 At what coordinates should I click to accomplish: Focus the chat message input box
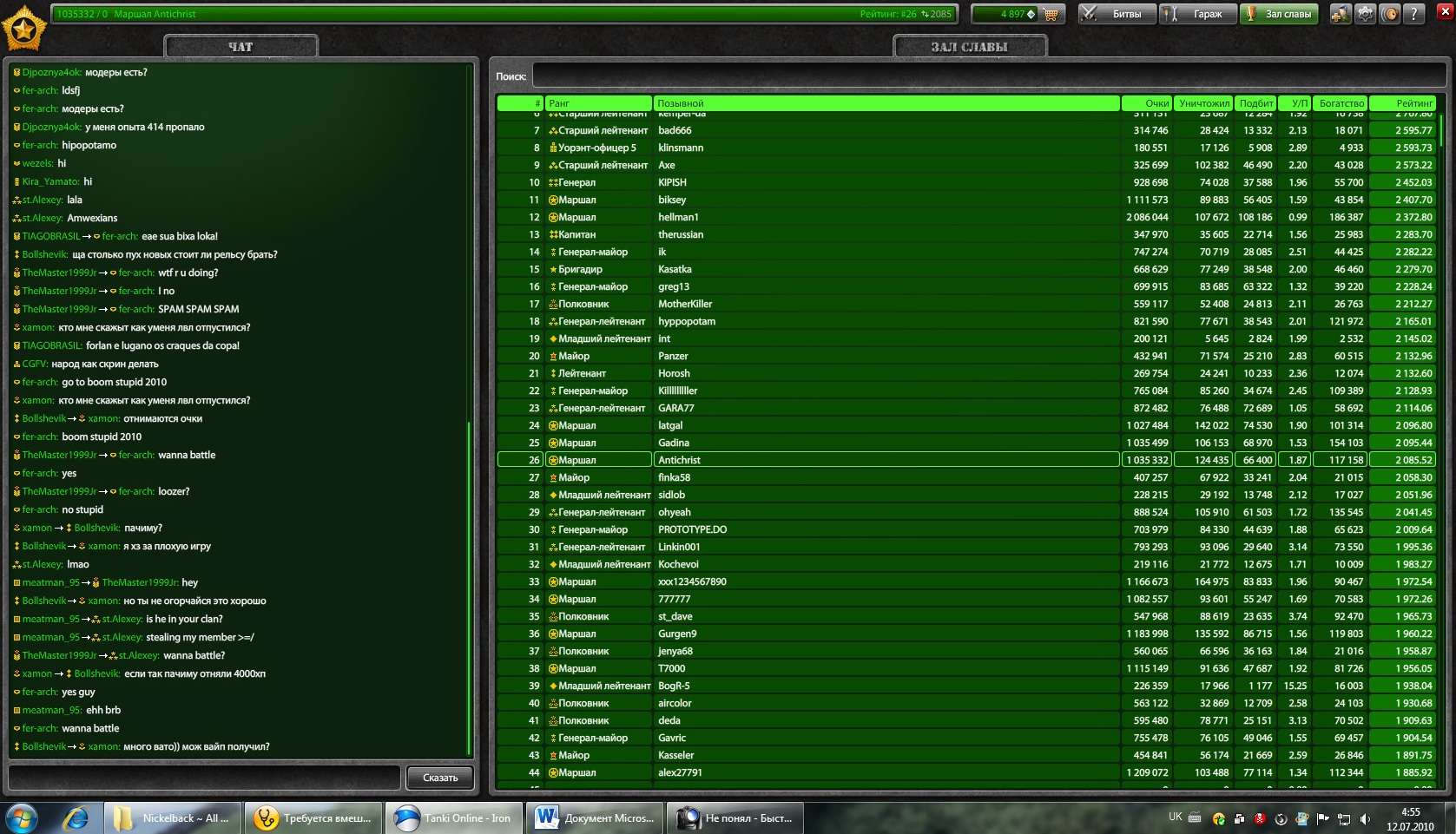coord(205,778)
